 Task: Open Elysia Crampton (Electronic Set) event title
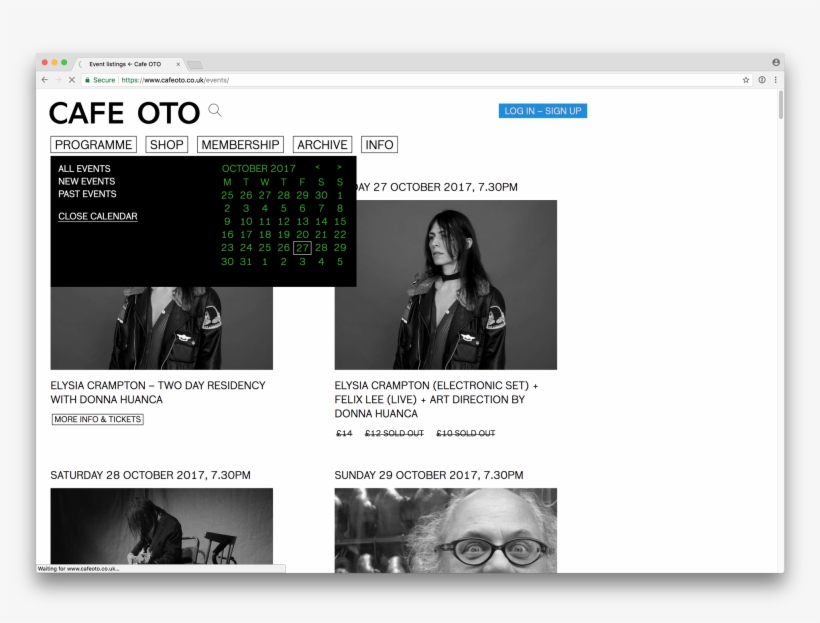(436, 399)
